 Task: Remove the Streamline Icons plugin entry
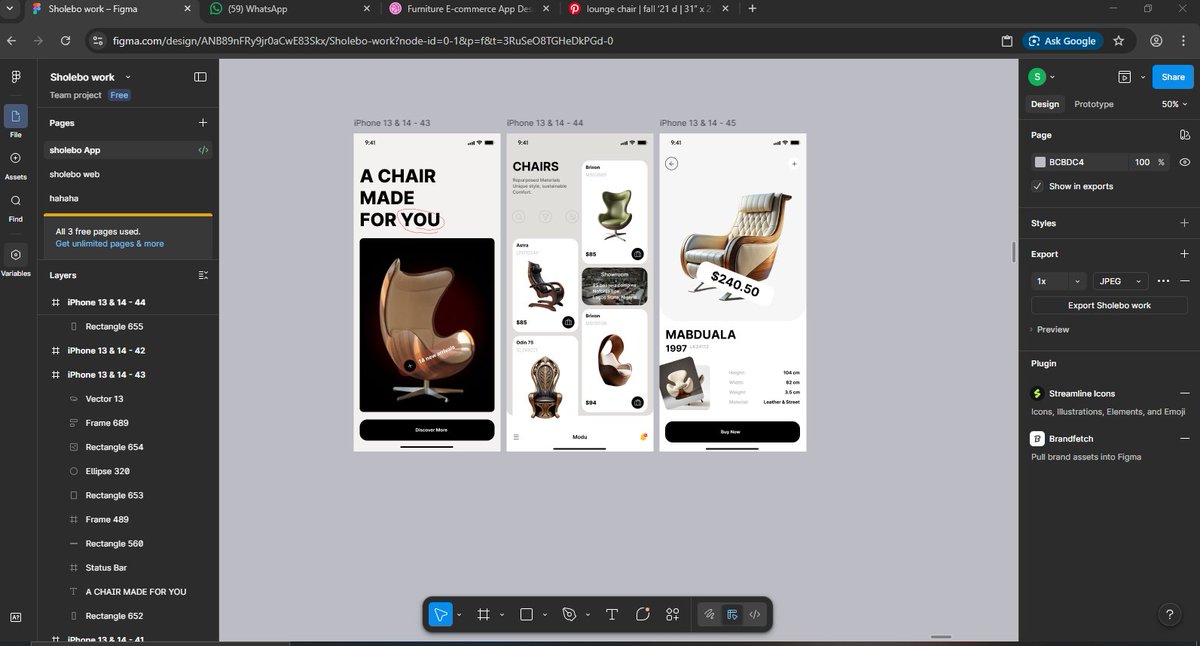(x=1184, y=393)
